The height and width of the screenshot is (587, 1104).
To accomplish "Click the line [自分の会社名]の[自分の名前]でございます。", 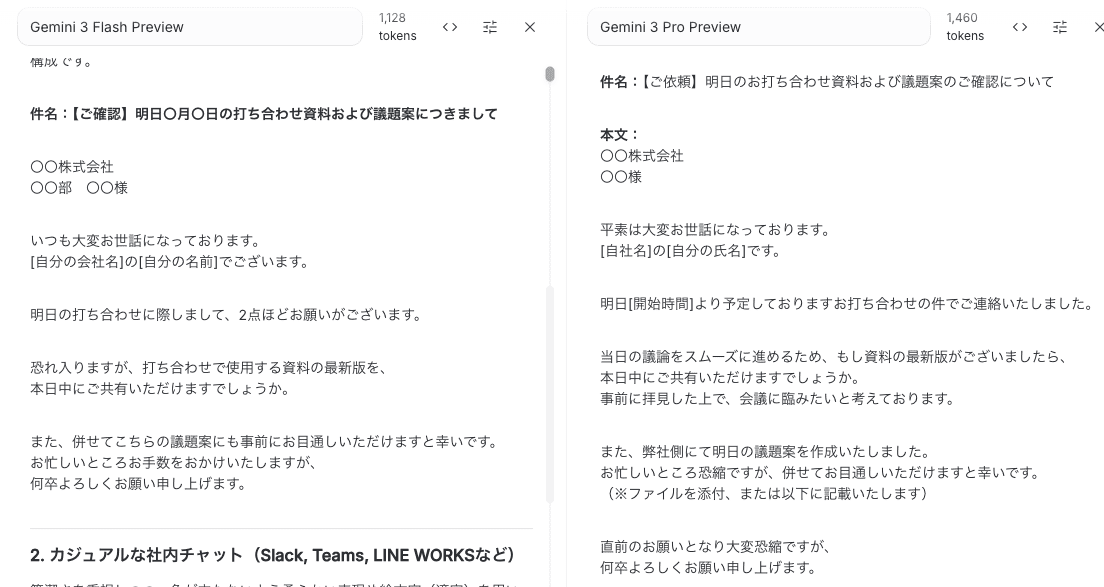I will (x=170, y=262).
